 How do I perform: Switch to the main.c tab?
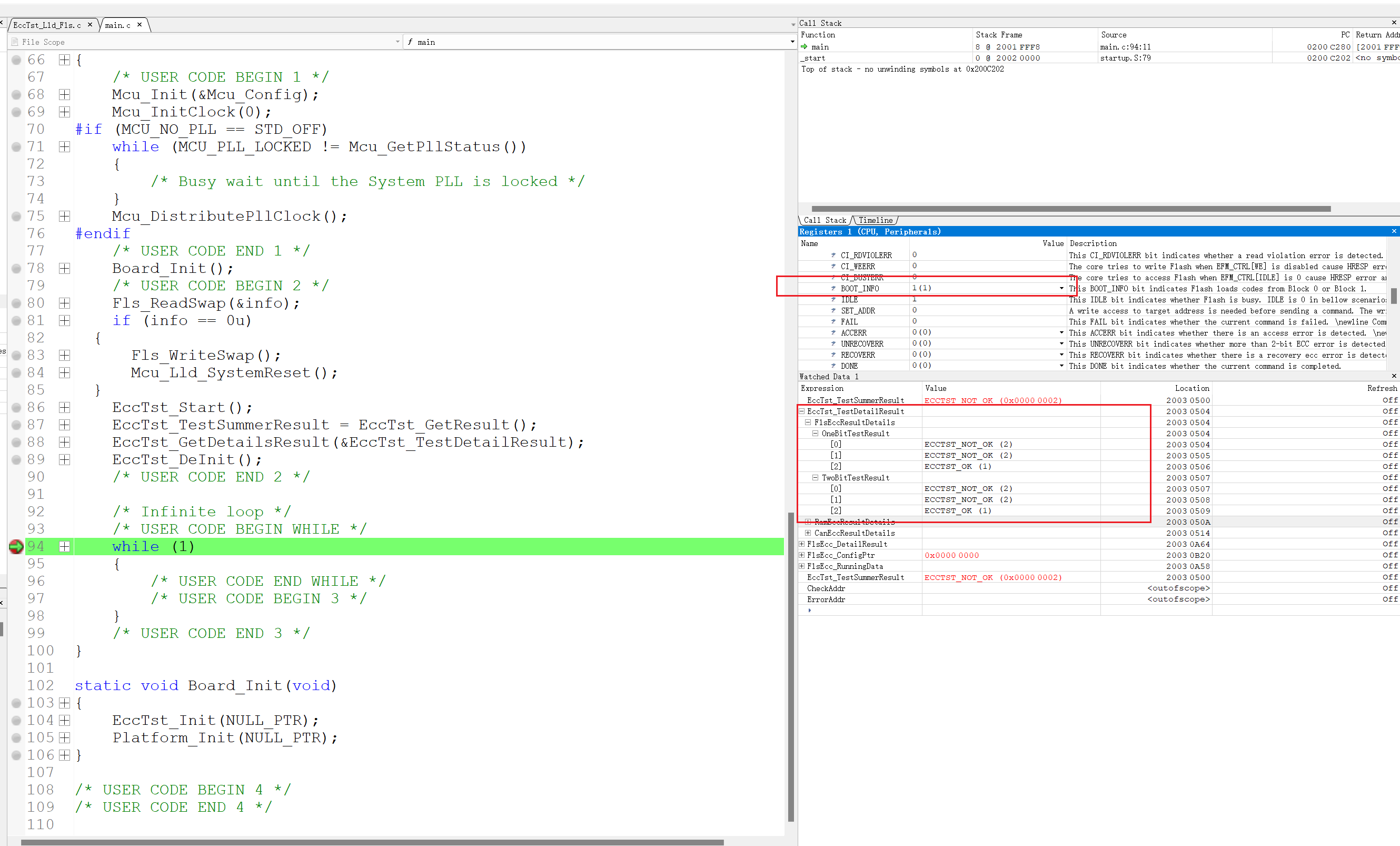117,25
